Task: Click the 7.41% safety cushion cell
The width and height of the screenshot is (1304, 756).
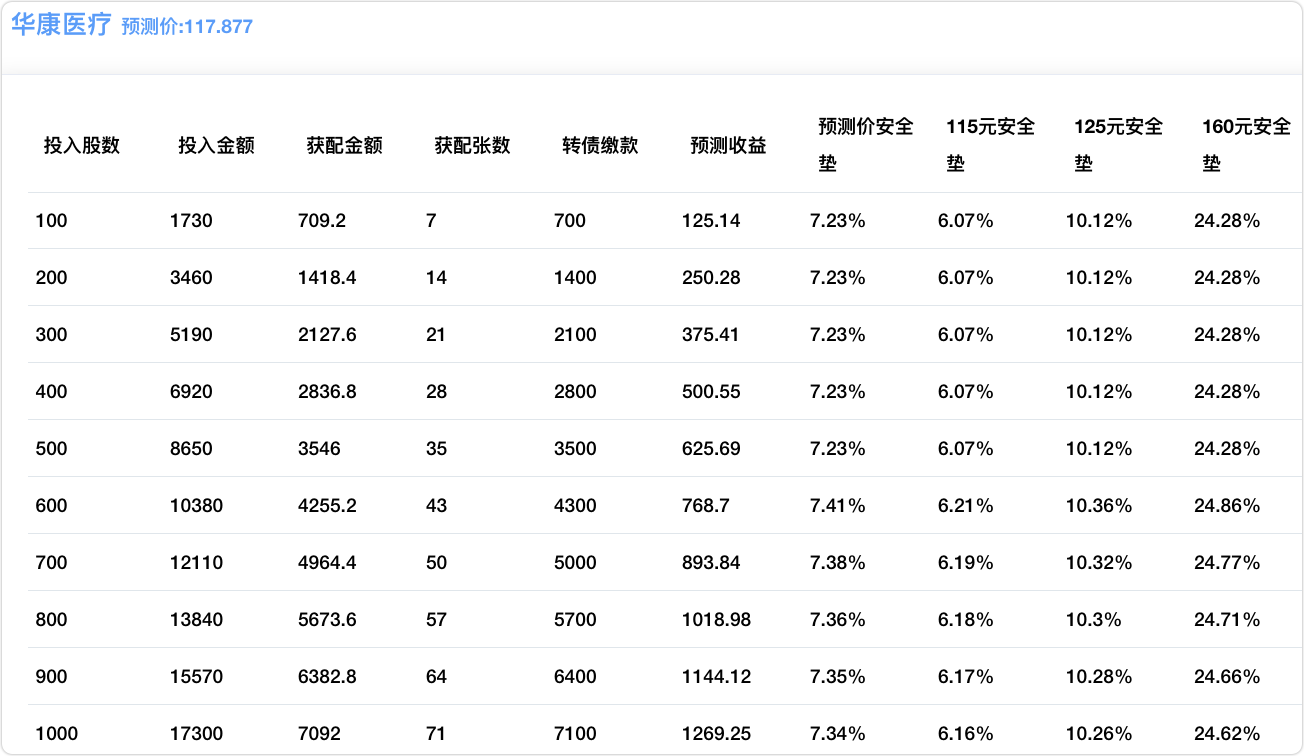Action: tap(837, 506)
